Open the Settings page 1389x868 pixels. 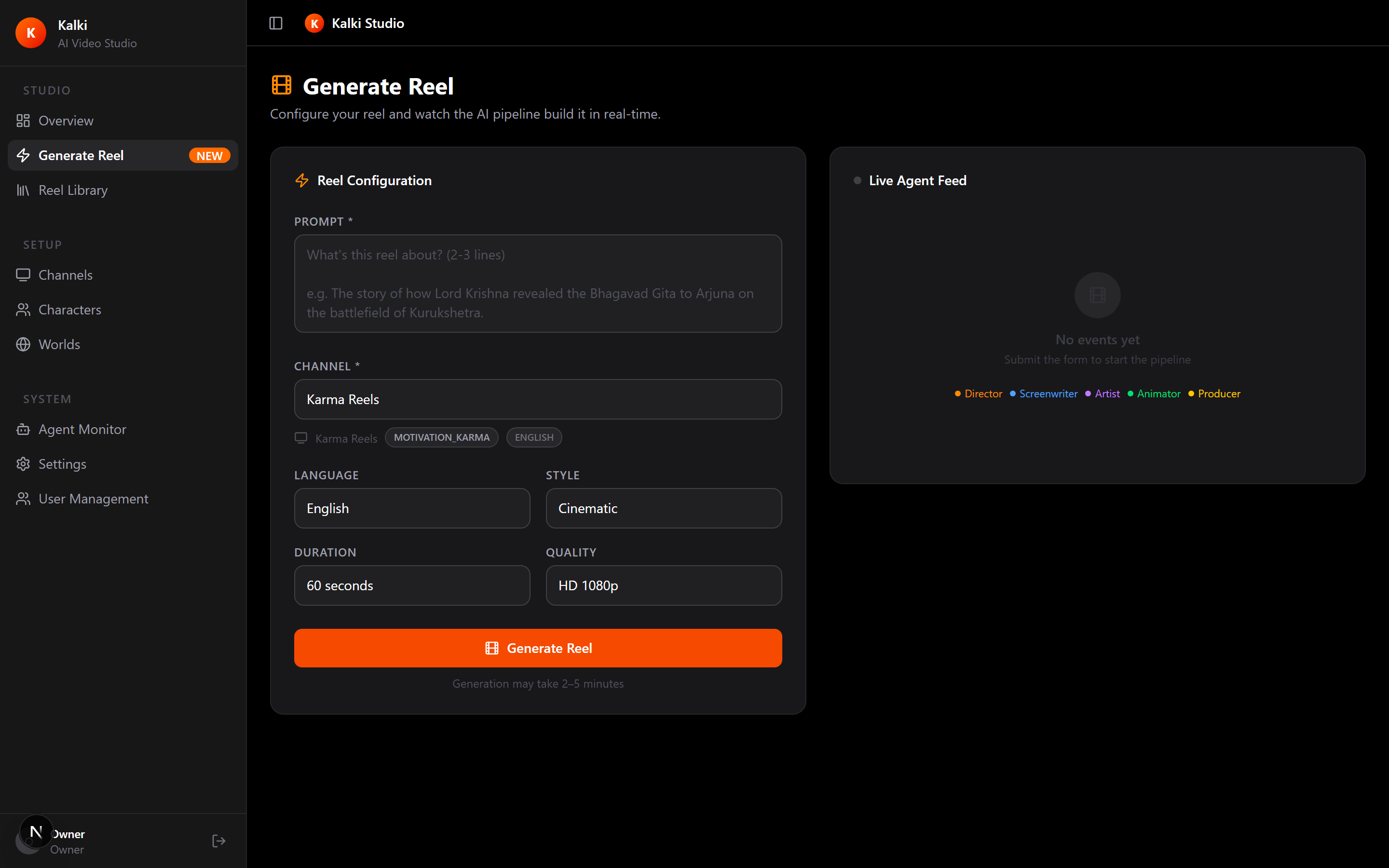pos(123,464)
